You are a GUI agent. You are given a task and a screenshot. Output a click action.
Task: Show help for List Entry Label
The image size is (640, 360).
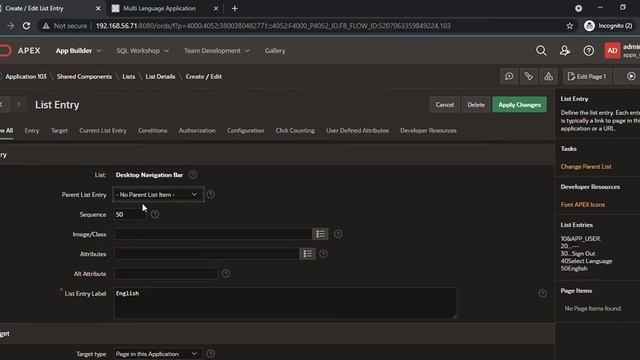tap(542, 293)
